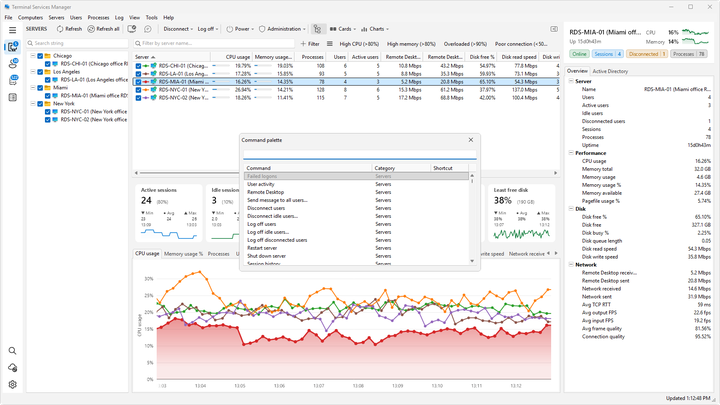Viewport: 720px width, 405px height.
Task: Open the fourth sidebar log icon
Action: tap(12, 97)
